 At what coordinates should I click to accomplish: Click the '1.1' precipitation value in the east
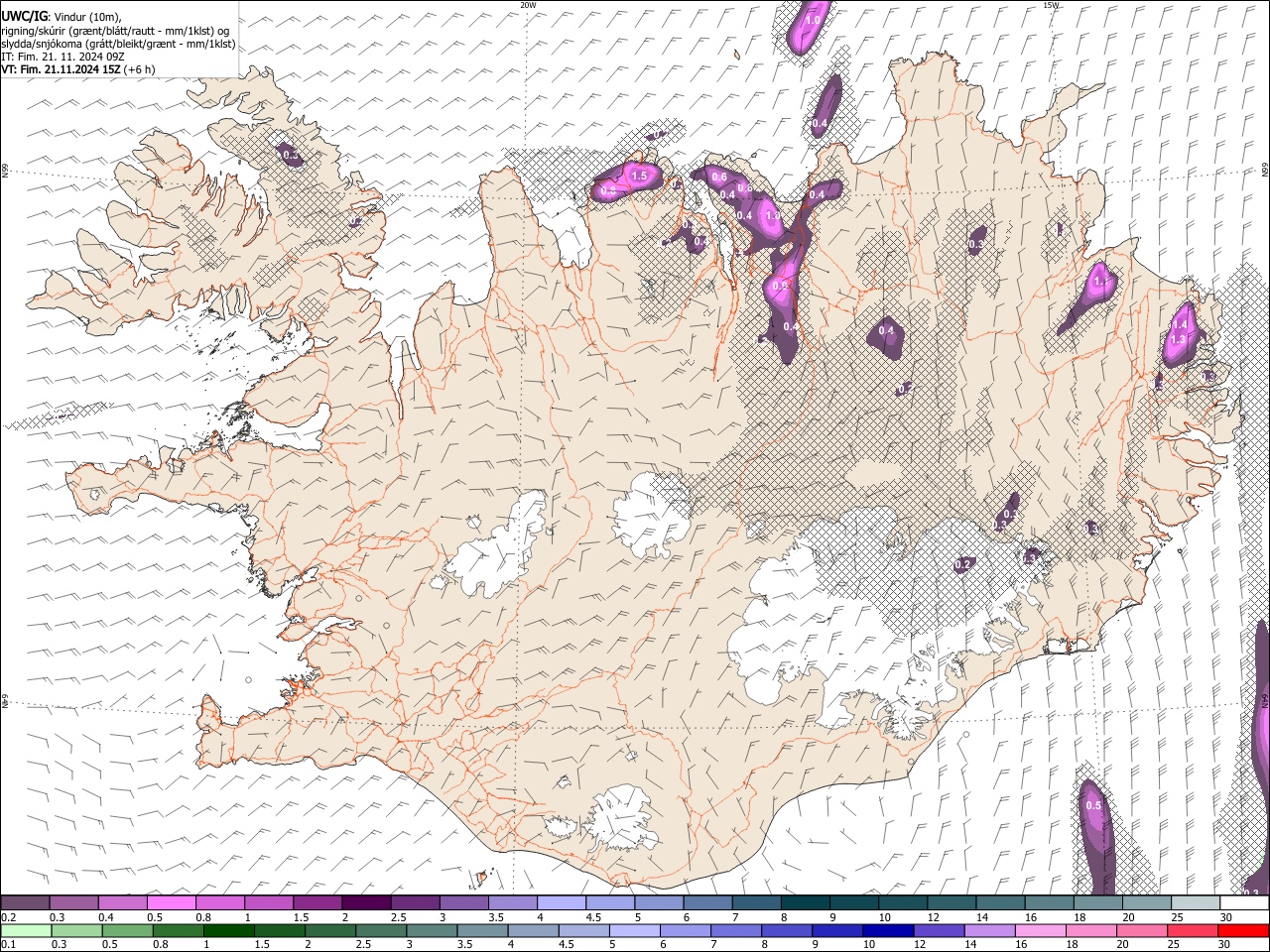pos(1100,283)
